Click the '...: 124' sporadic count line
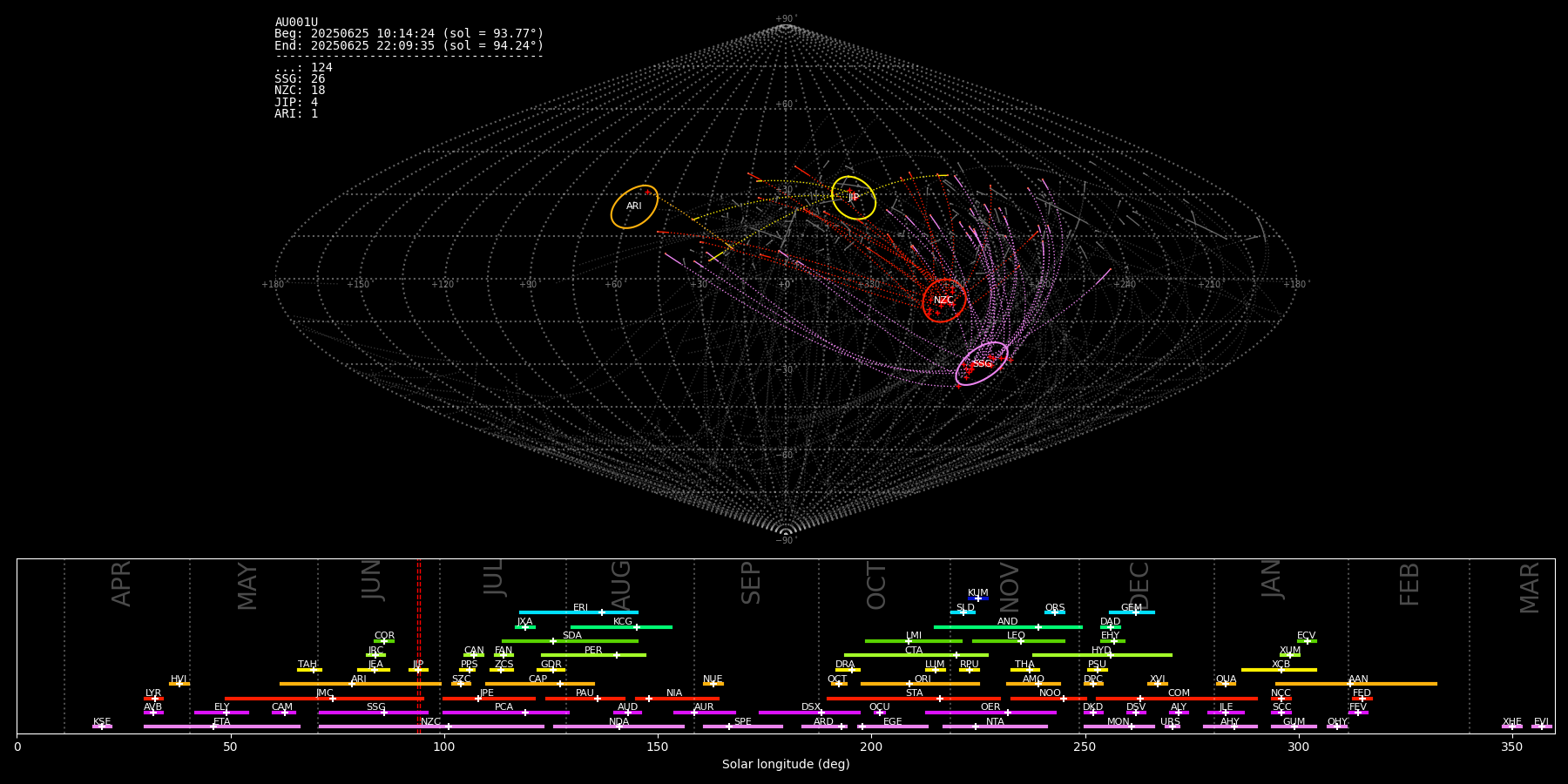Viewport: 1568px width, 784px height. pos(303,68)
